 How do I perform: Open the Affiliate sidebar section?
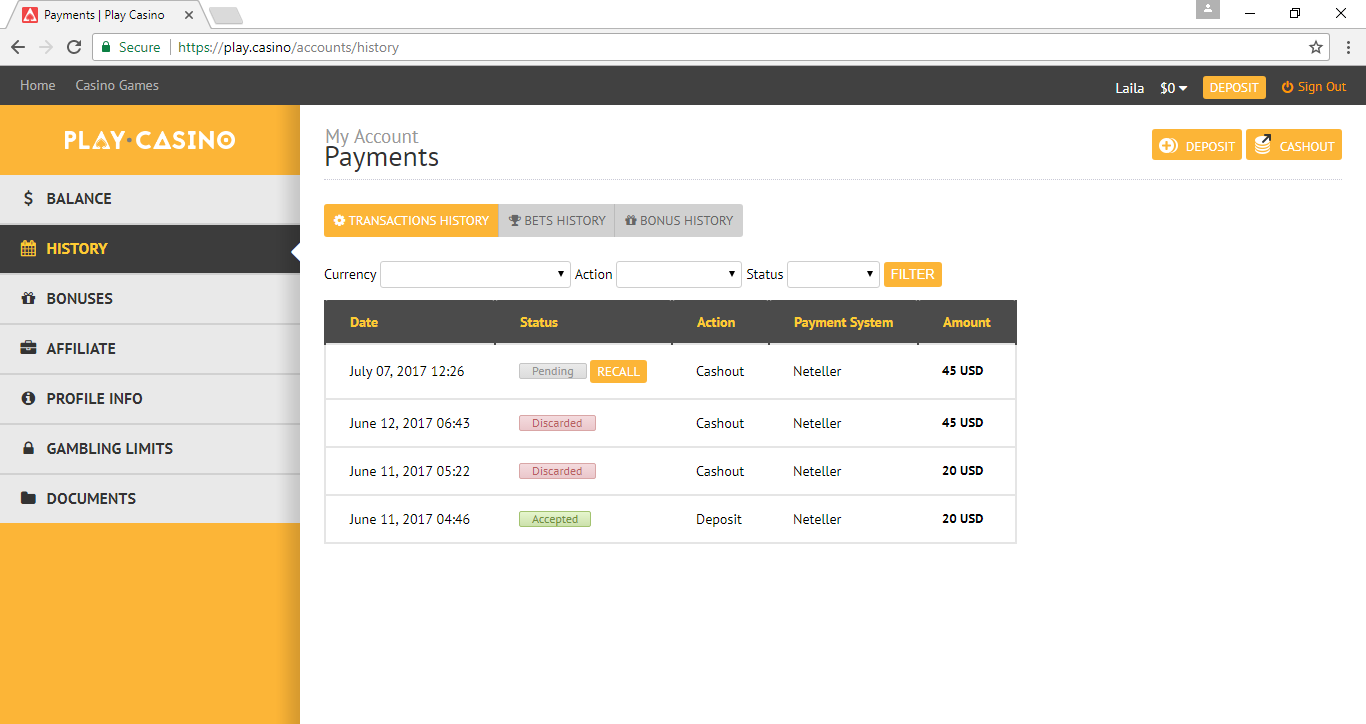[x=150, y=349]
